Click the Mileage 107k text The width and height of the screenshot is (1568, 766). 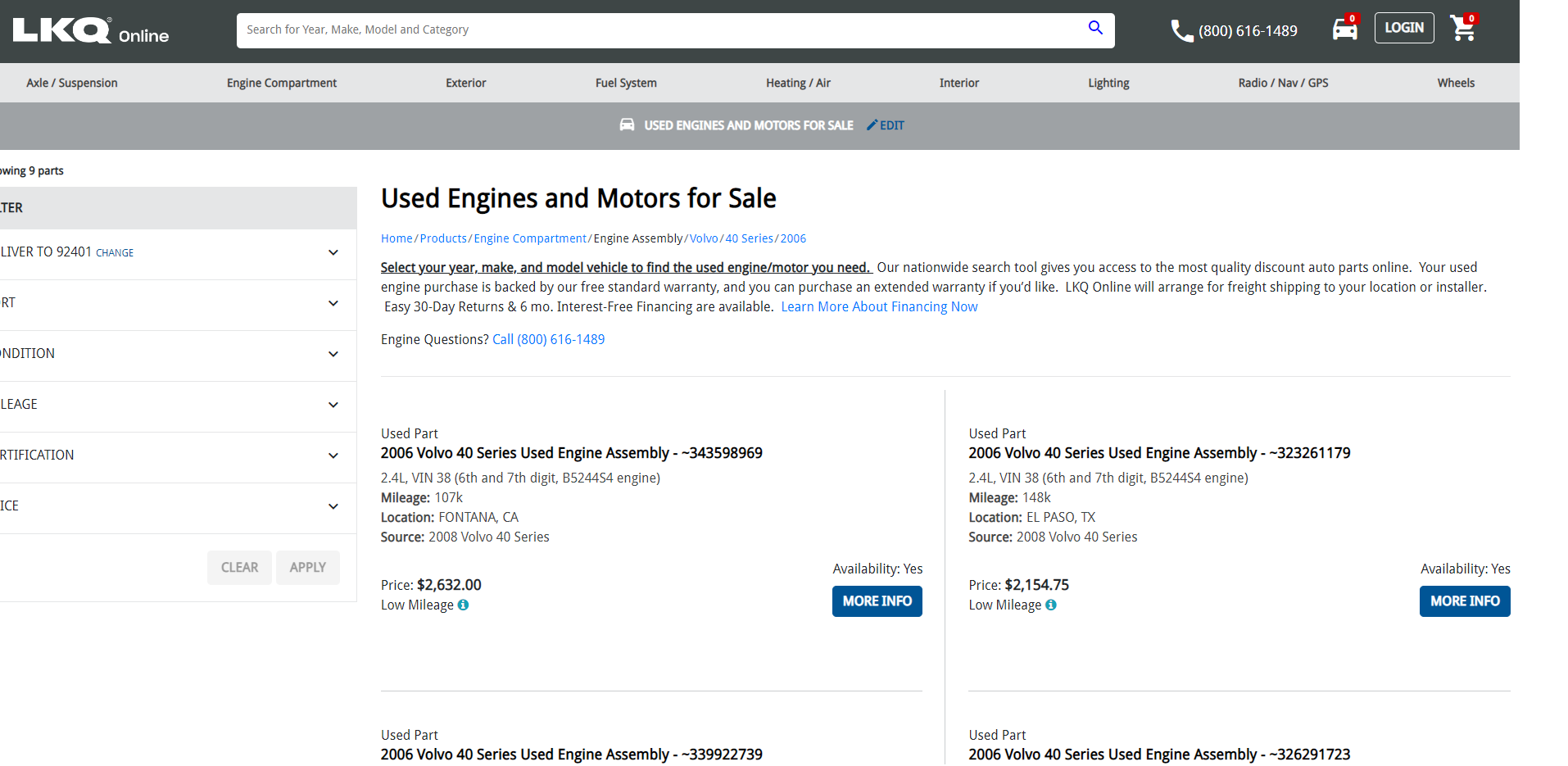(x=422, y=498)
